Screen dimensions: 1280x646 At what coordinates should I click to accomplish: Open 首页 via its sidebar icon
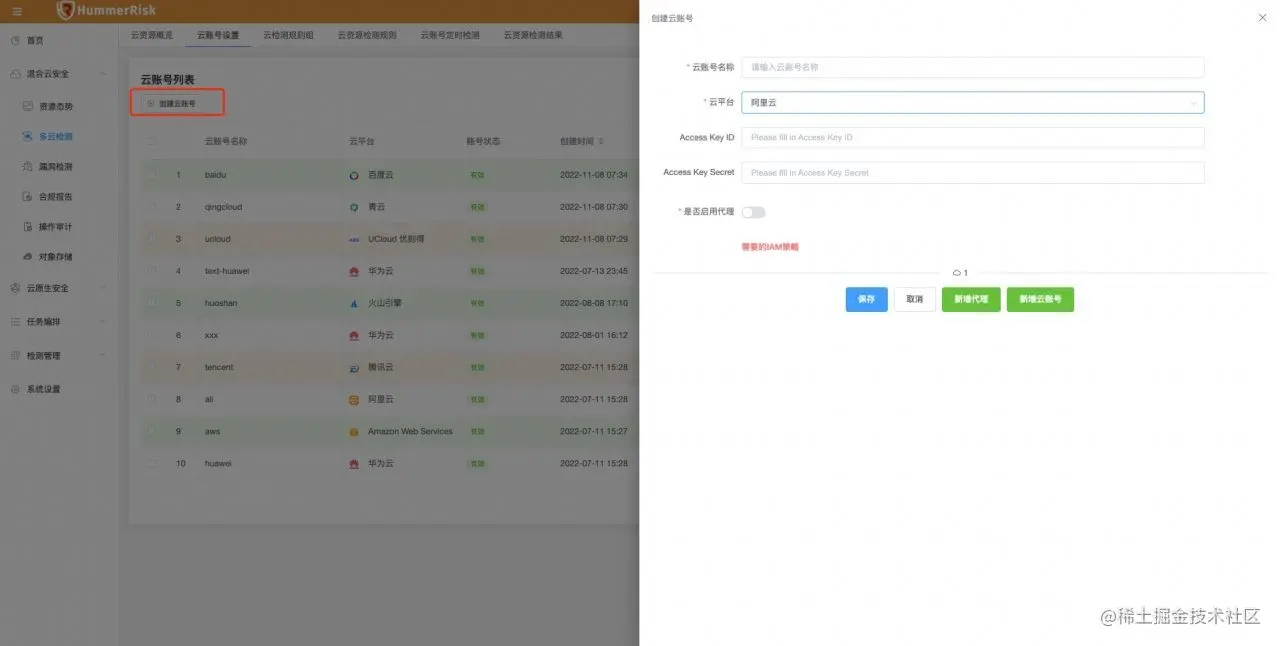pos(15,40)
